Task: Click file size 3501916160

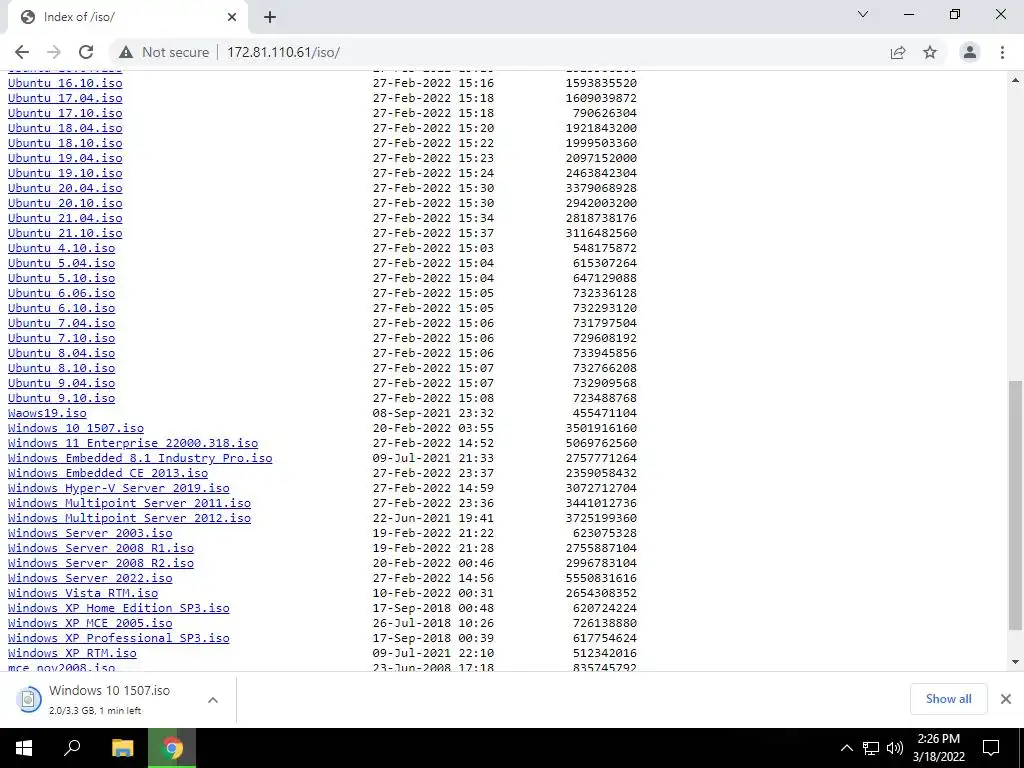Action: pos(601,428)
